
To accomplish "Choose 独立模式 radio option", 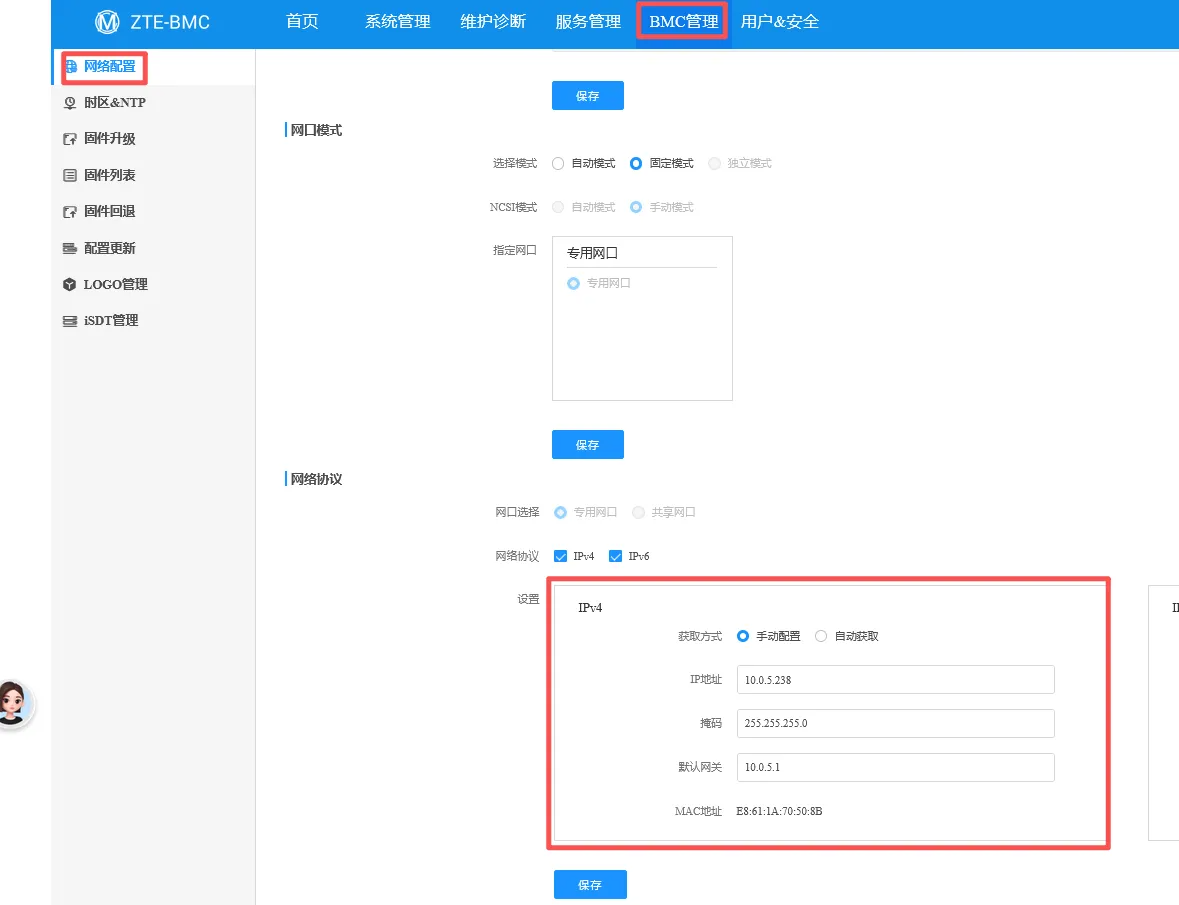I will click(x=714, y=164).
